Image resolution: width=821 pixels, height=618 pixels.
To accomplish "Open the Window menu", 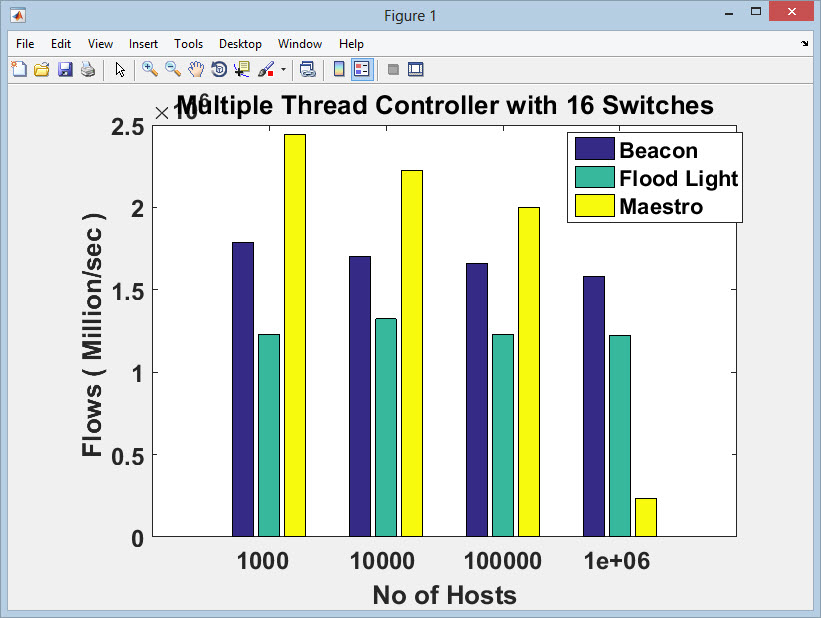I will pos(299,44).
